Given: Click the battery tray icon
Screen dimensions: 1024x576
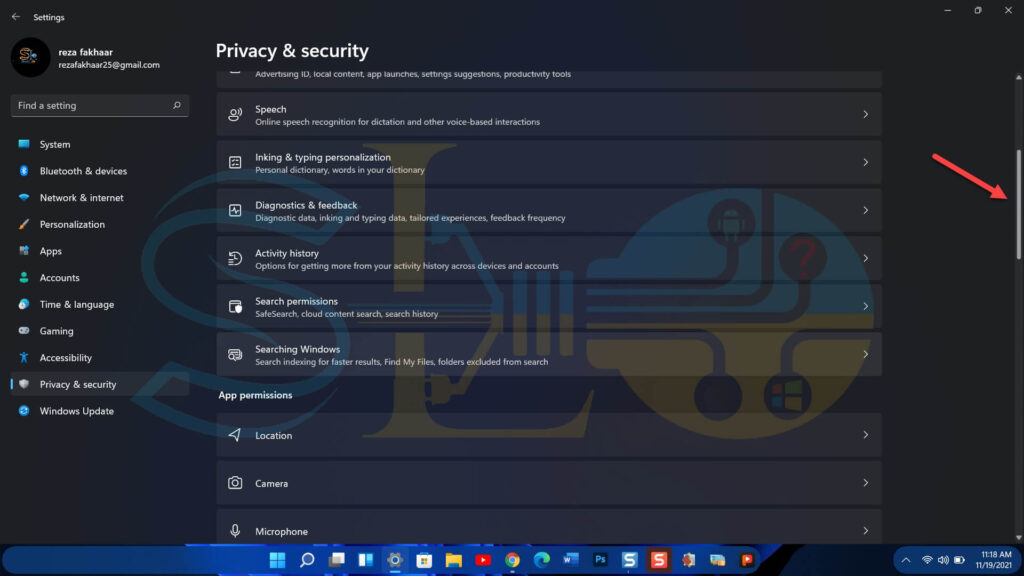Looking at the screenshot, I should point(959,560).
